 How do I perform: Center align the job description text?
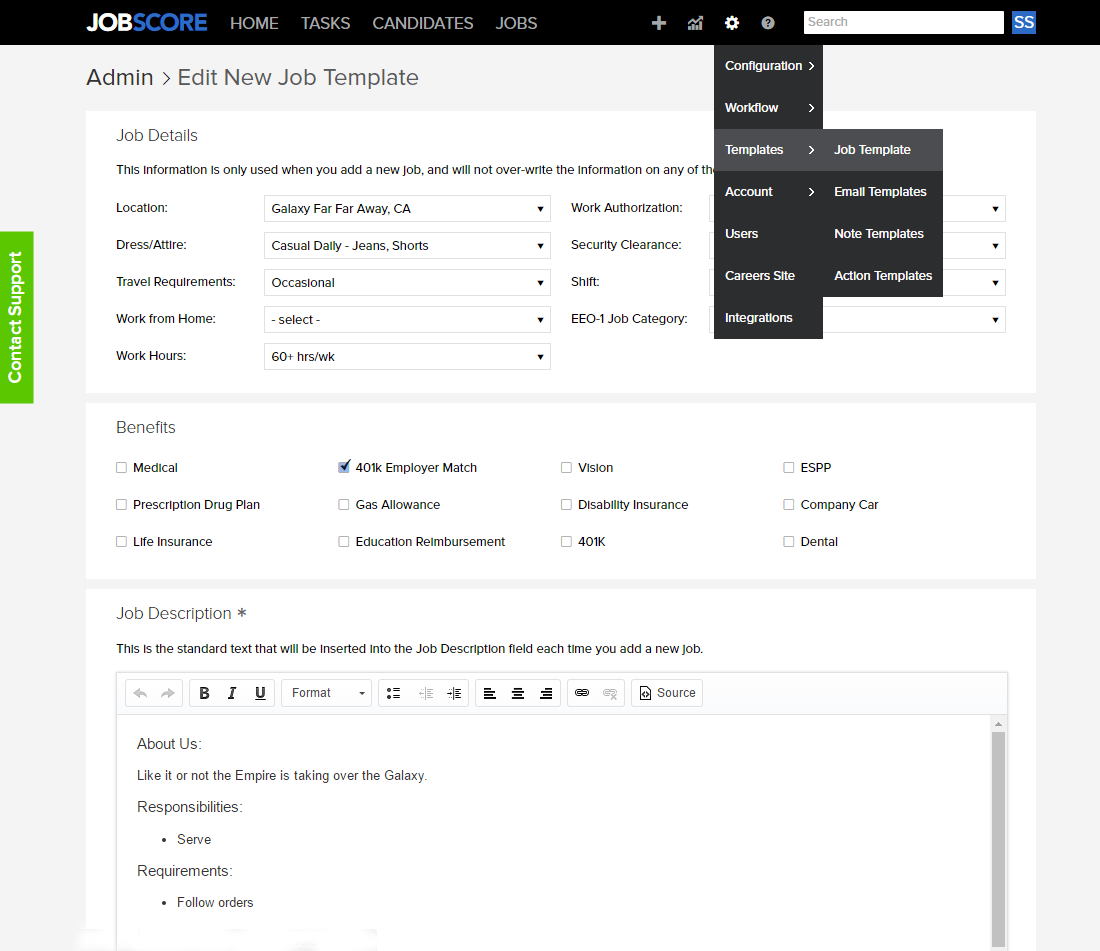[x=517, y=692]
